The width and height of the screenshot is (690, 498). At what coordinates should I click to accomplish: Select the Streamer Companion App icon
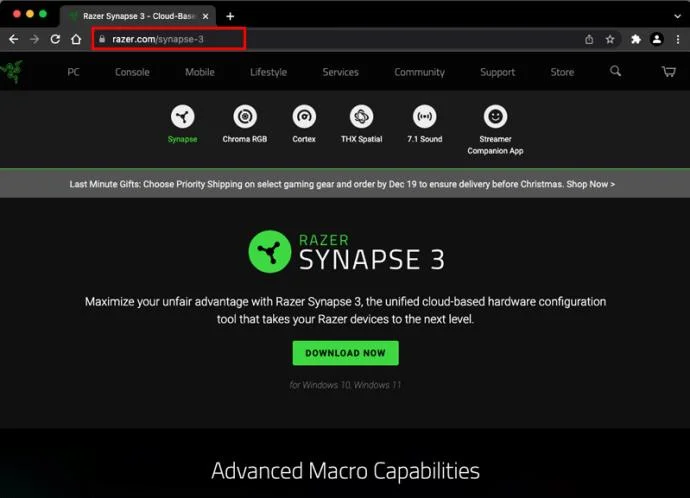(x=495, y=117)
